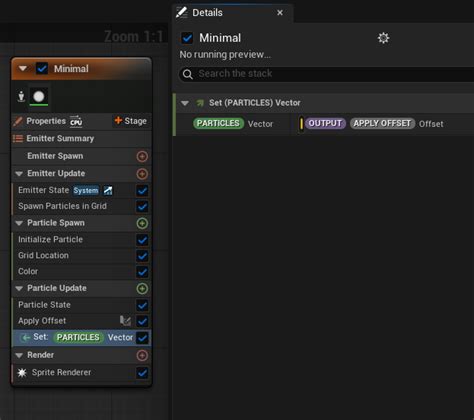
Task: Add renderer with Render plus icon
Action: [142, 355]
